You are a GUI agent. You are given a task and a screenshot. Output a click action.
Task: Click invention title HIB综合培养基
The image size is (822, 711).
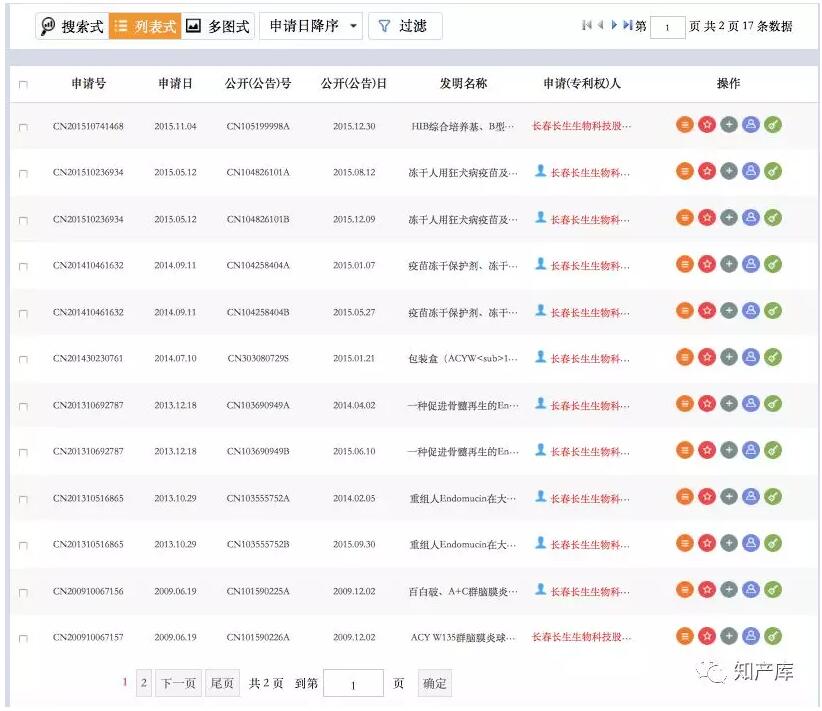click(x=463, y=126)
